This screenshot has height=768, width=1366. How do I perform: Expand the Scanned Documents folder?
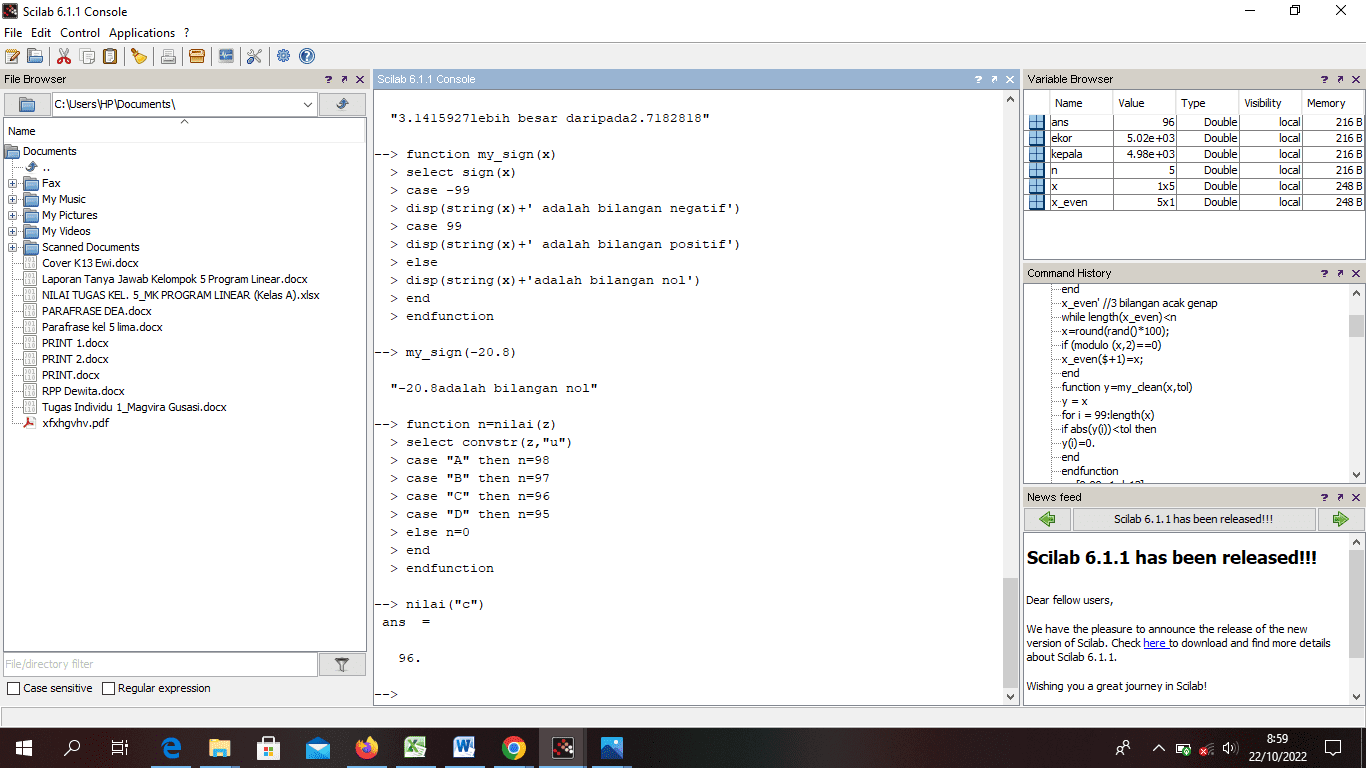[x=12, y=247]
